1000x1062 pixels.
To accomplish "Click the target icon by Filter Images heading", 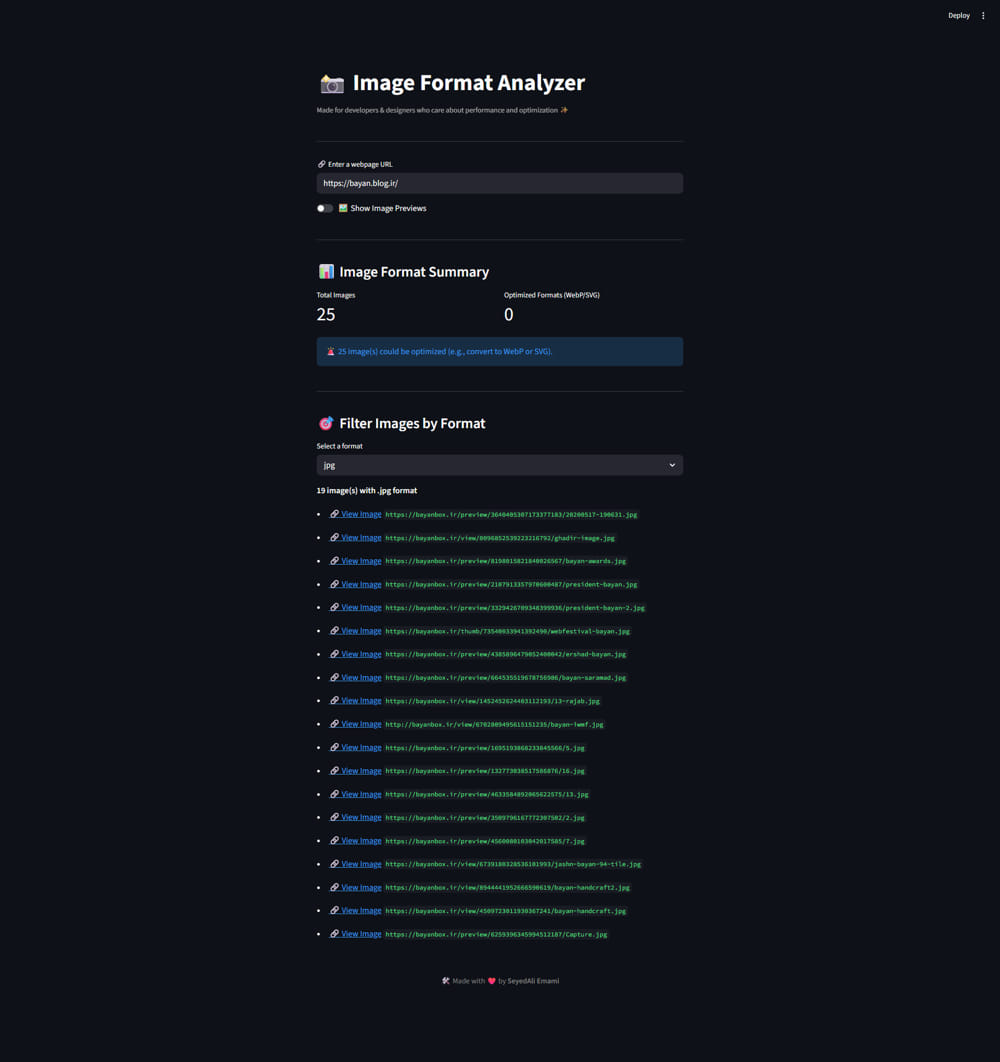I will click(326, 423).
